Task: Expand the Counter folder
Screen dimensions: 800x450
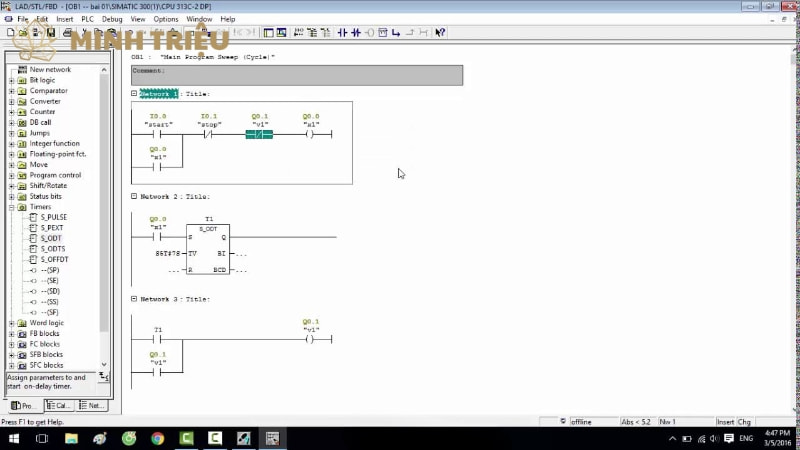Action: [12, 112]
